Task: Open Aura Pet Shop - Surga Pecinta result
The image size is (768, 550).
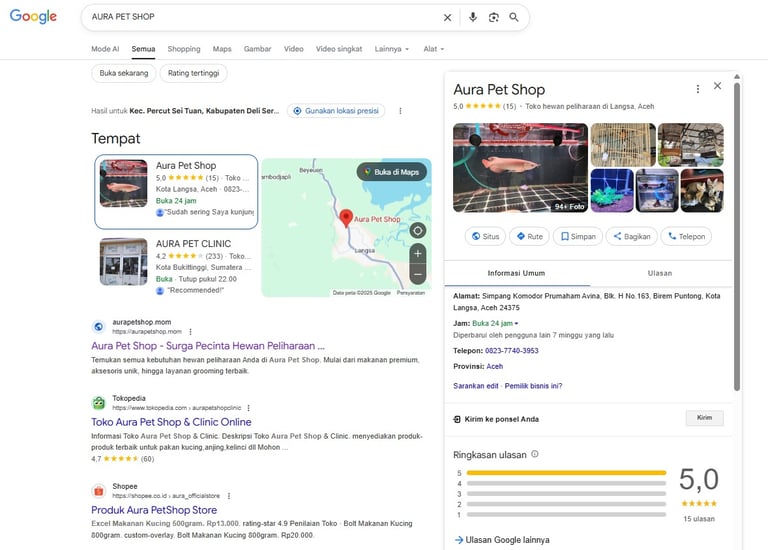Action: click(x=208, y=346)
